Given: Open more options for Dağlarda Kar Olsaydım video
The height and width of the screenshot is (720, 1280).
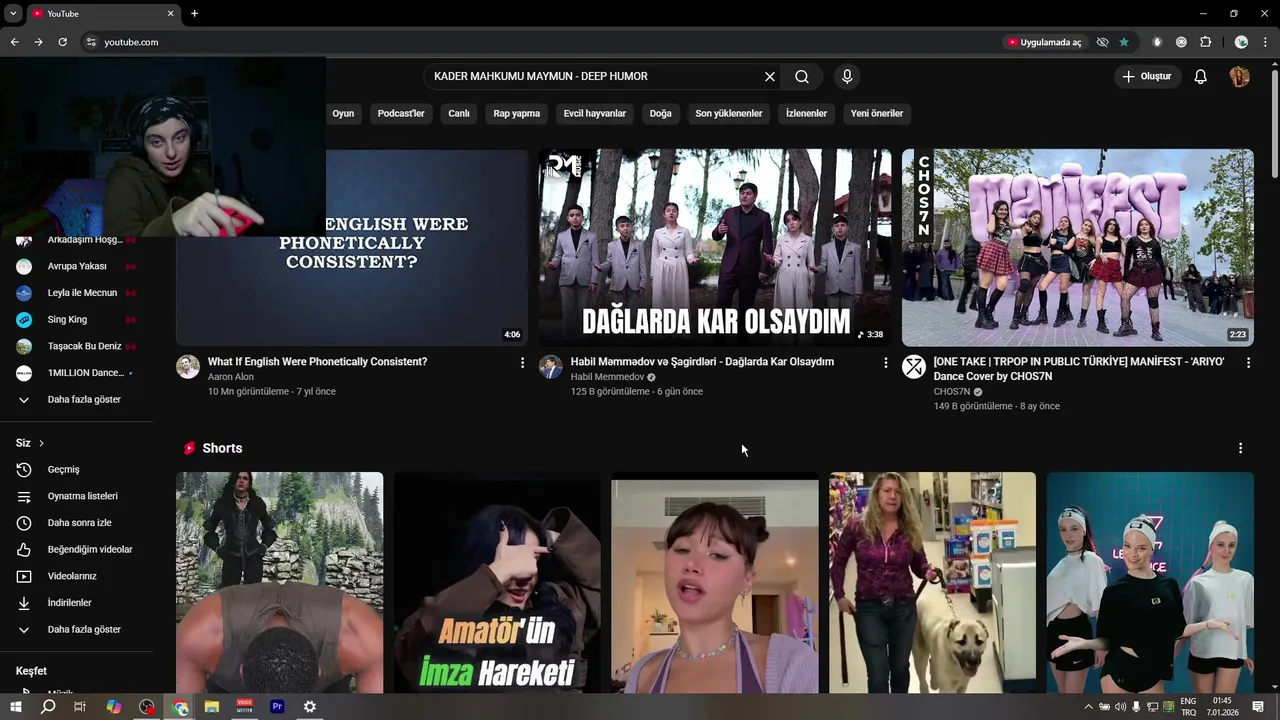Looking at the screenshot, I should point(885,363).
